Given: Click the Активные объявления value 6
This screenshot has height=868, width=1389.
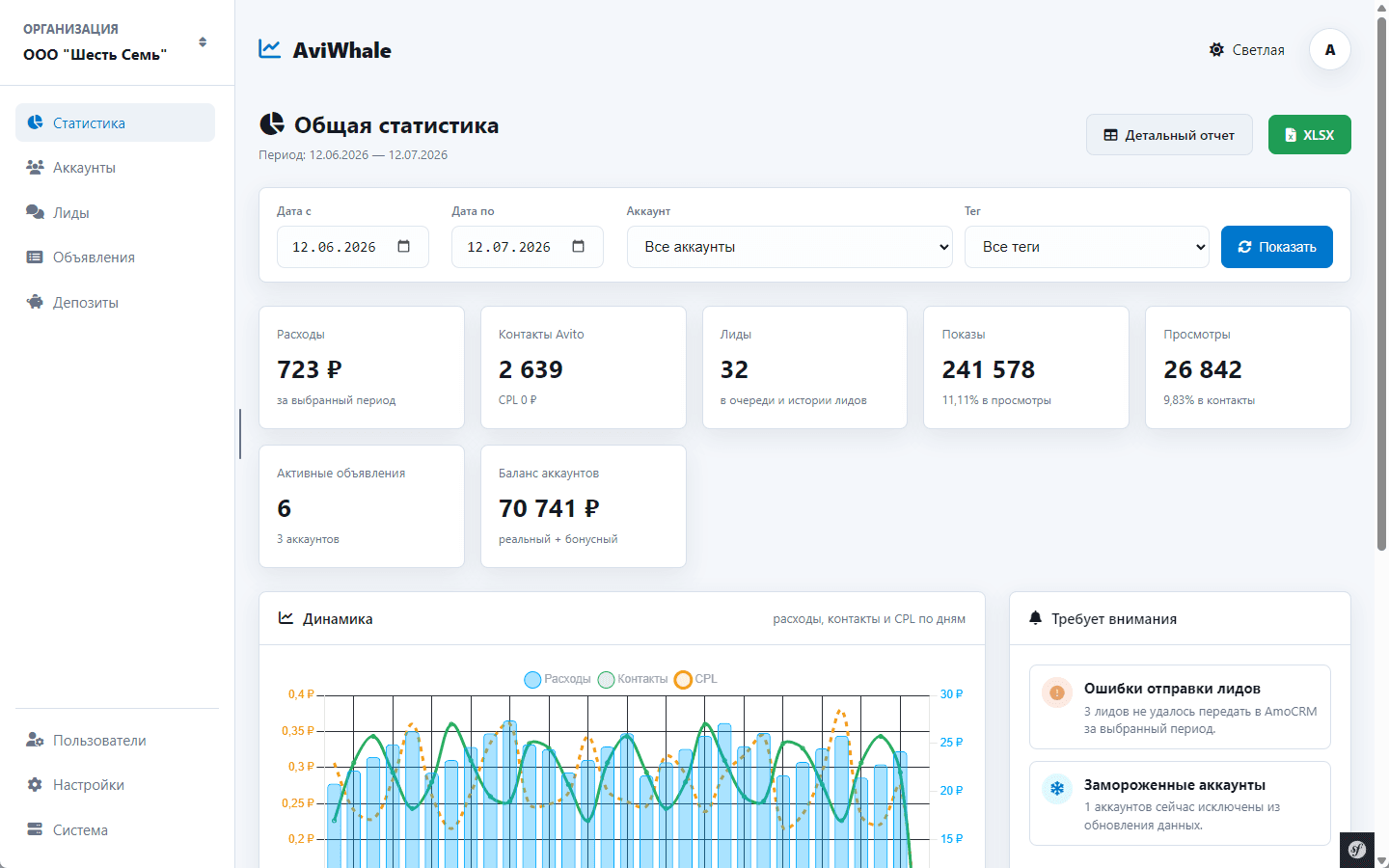Looking at the screenshot, I should tap(284, 508).
